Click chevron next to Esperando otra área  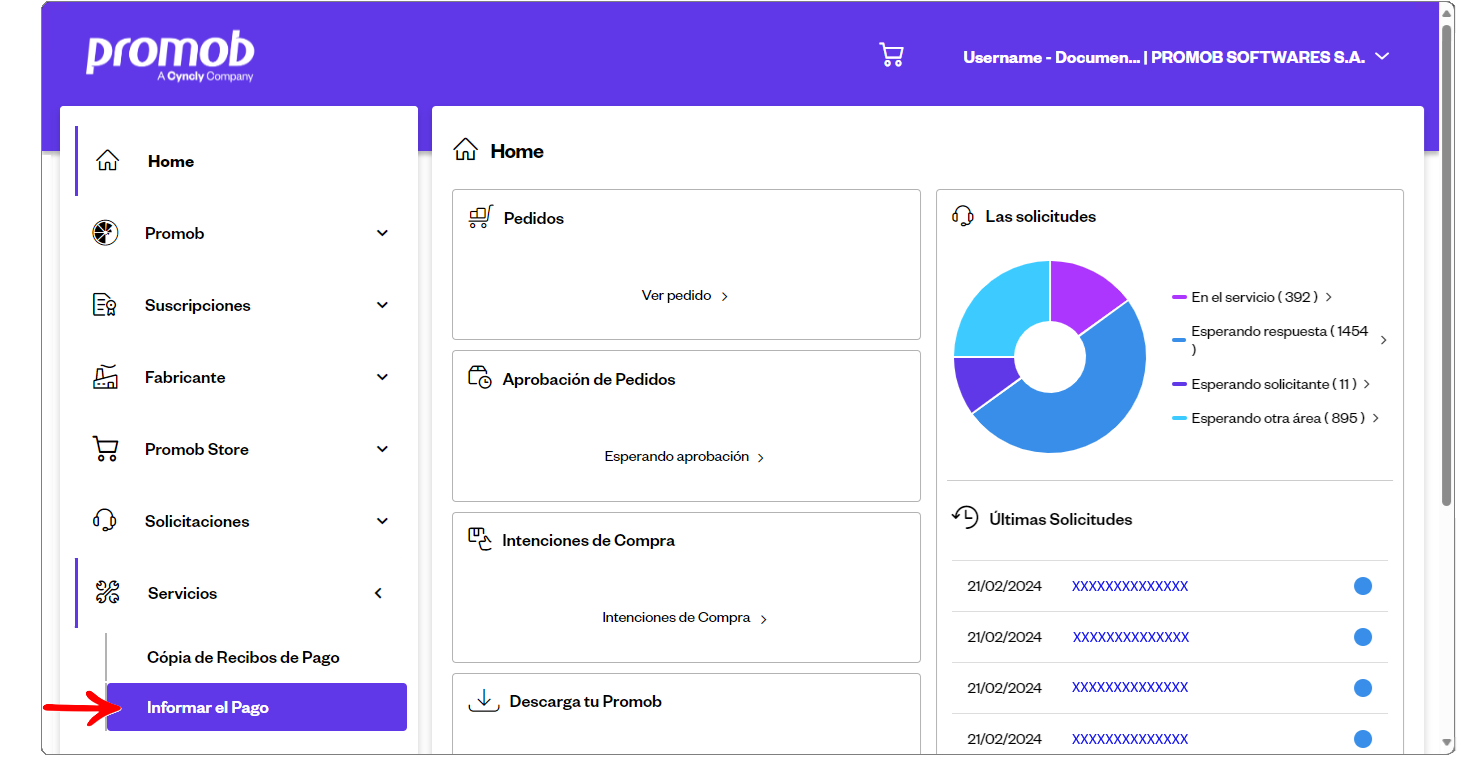tap(1376, 418)
